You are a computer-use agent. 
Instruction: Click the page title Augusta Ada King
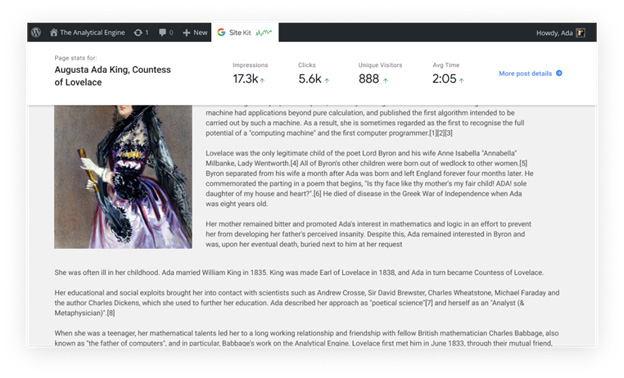pyautogui.click(x=113, y=76)
